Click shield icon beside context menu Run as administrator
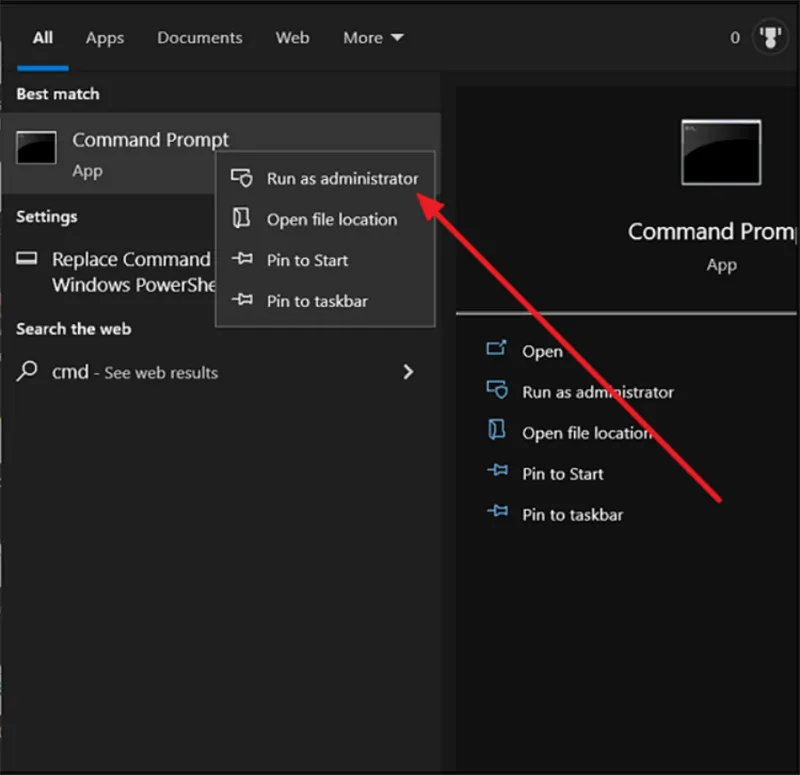 (x=242, y=178)
